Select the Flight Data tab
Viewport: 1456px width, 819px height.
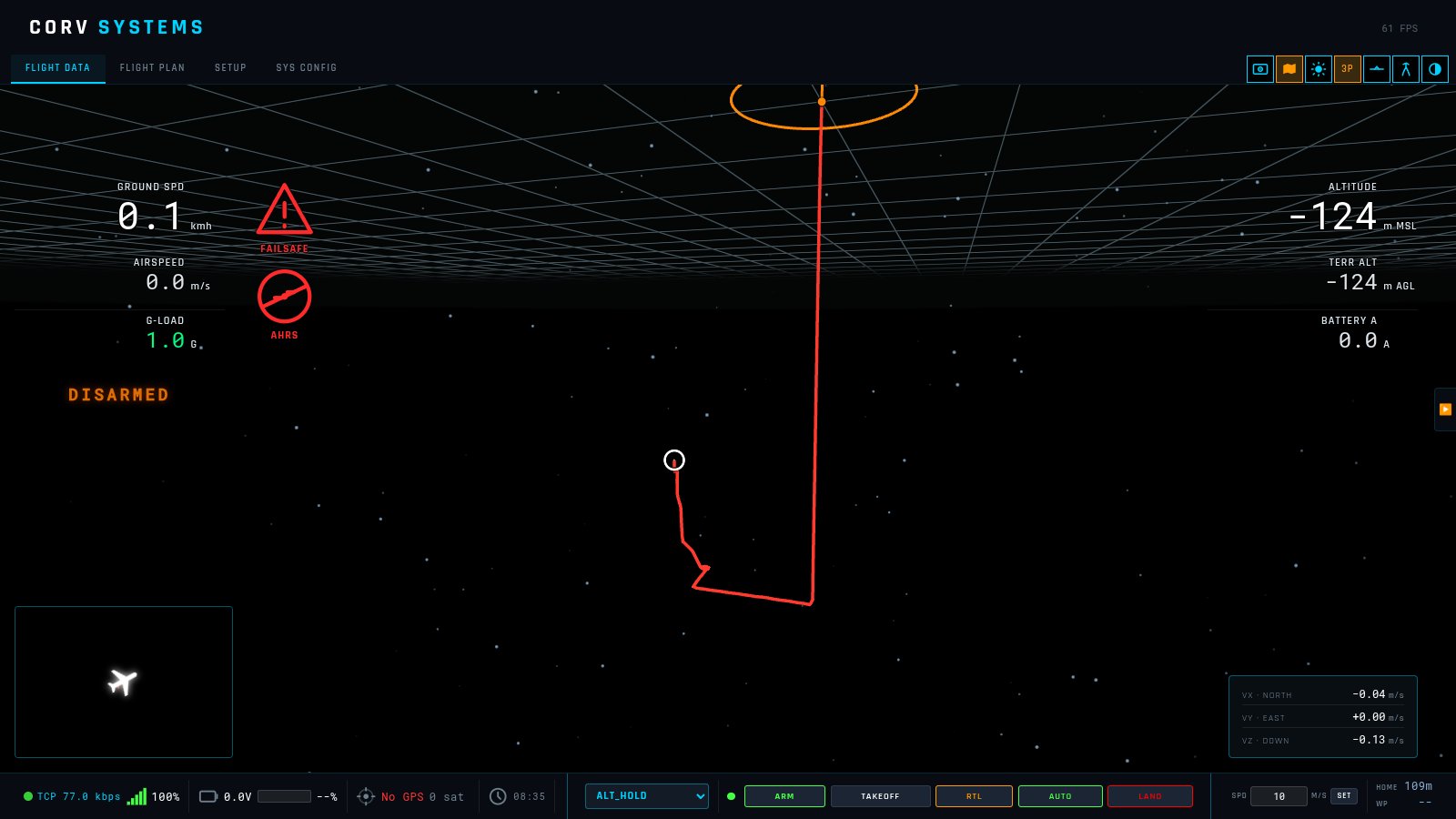click(x=57, y=68)
